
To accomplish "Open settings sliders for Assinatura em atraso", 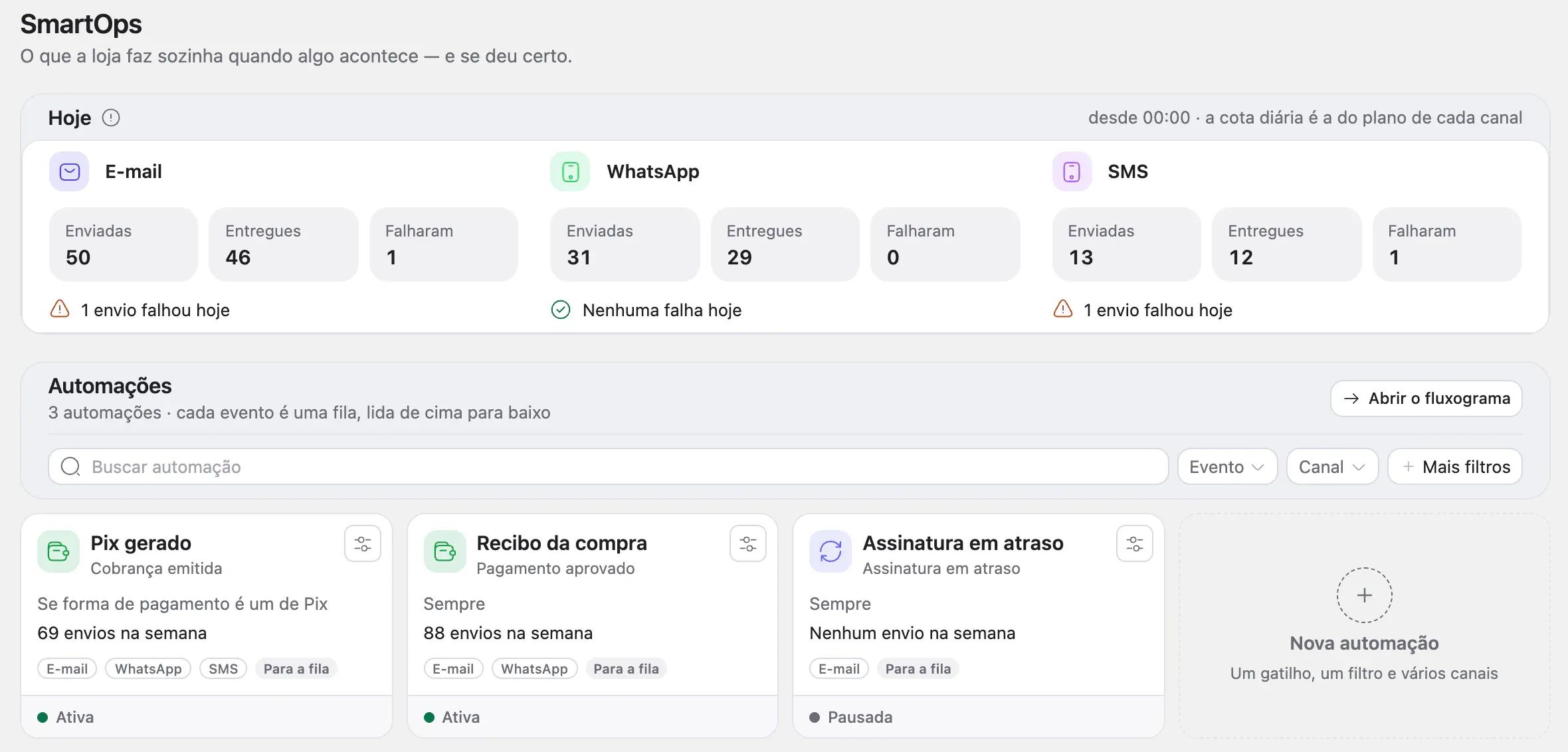I will [x=1134, y=544].
